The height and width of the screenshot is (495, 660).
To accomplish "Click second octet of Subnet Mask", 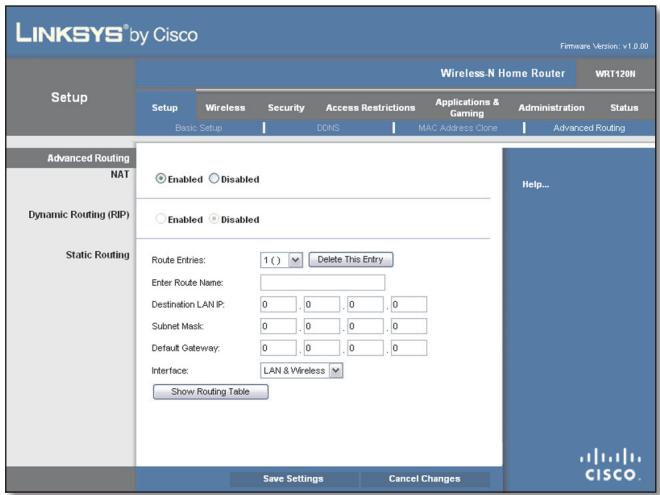I will (322, 326).
